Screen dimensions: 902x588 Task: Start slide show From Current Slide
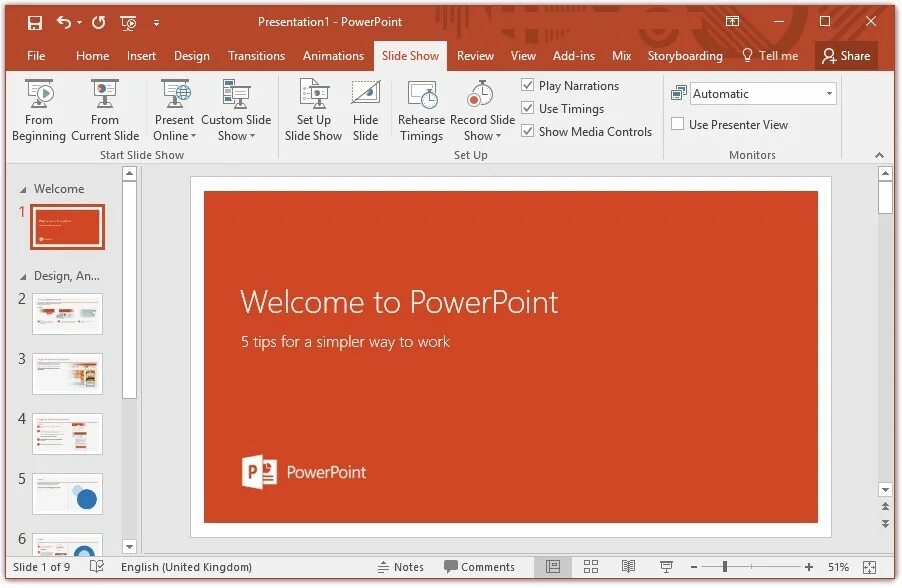pos(105,110)
